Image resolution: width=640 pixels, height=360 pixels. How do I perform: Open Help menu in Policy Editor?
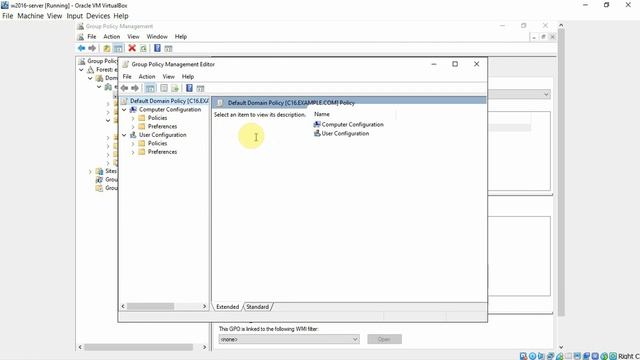point(188,76)
